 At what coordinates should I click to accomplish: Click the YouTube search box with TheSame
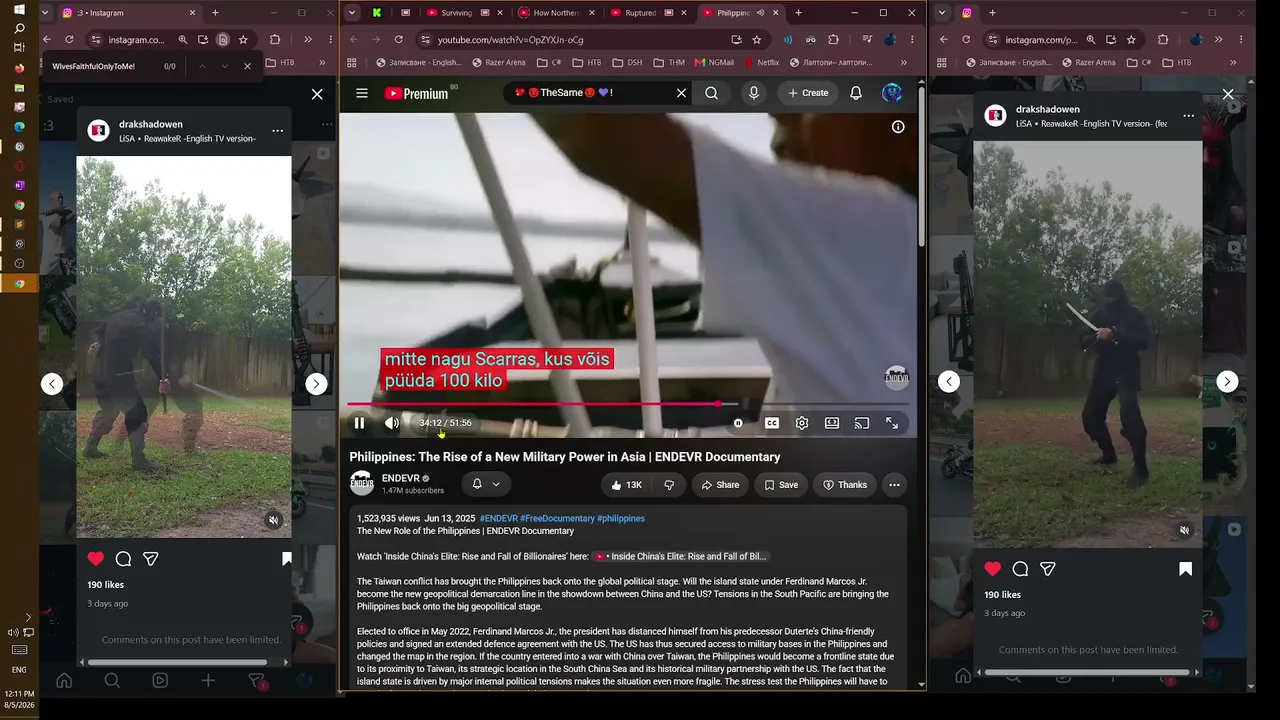click(590, 93)
